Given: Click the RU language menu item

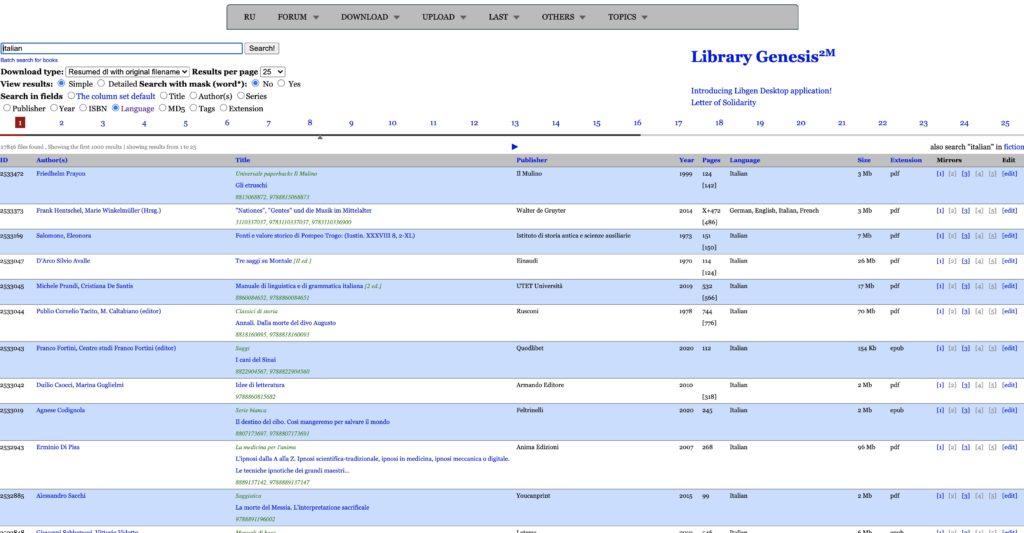Looking at the screenshot, I should 249,17.
